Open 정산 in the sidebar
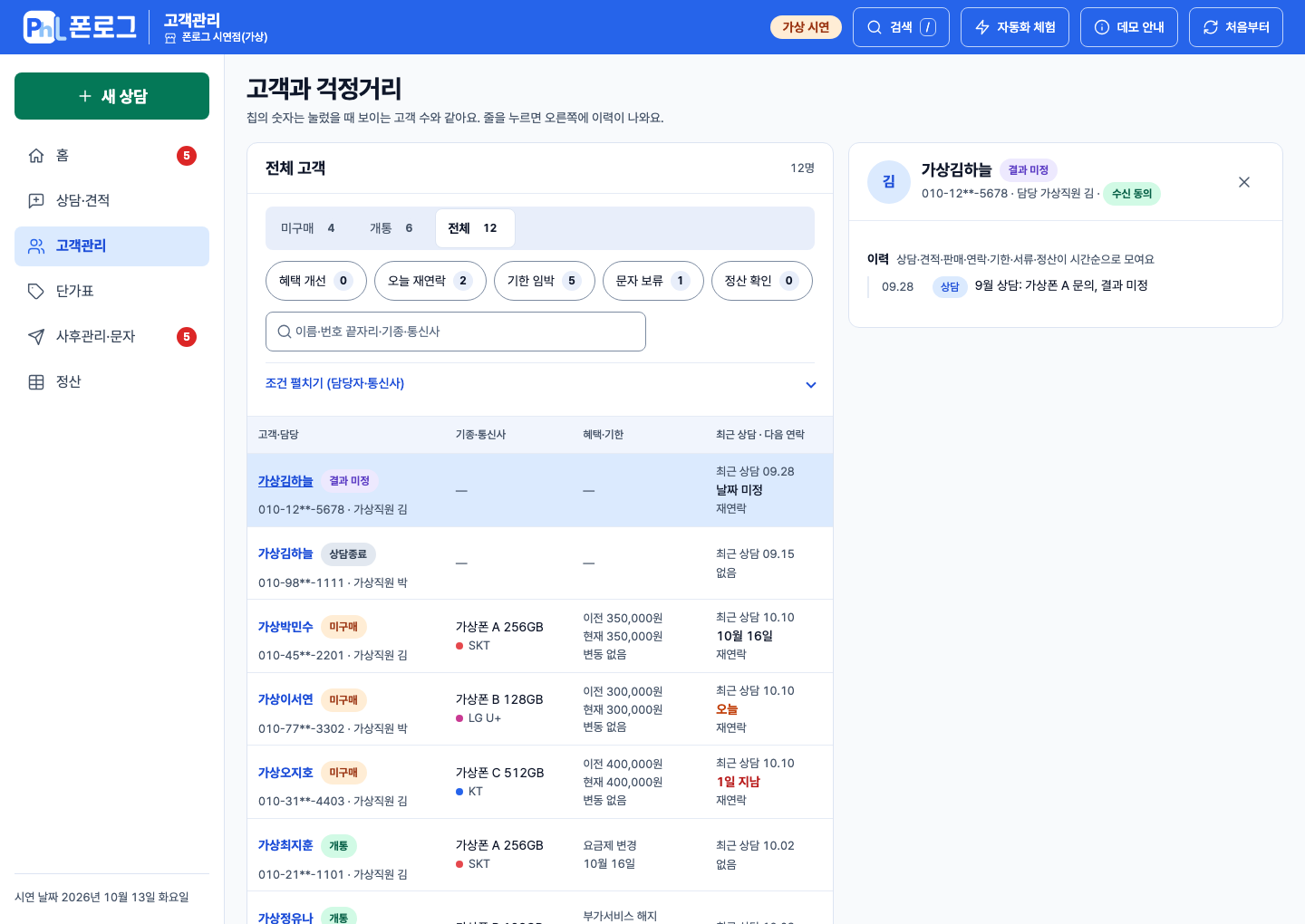1305x924 pixels. pyautogui.click(x=112, y=382)
